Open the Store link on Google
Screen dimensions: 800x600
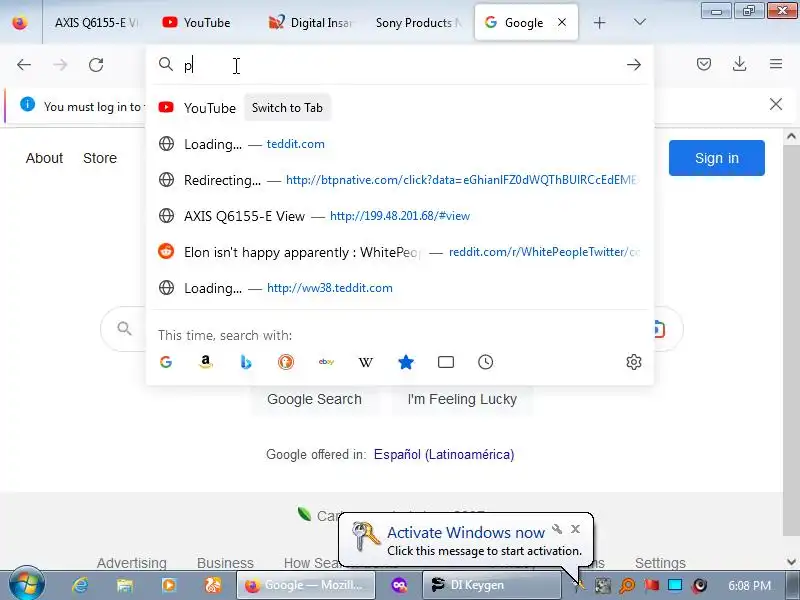tap(100, 158)
